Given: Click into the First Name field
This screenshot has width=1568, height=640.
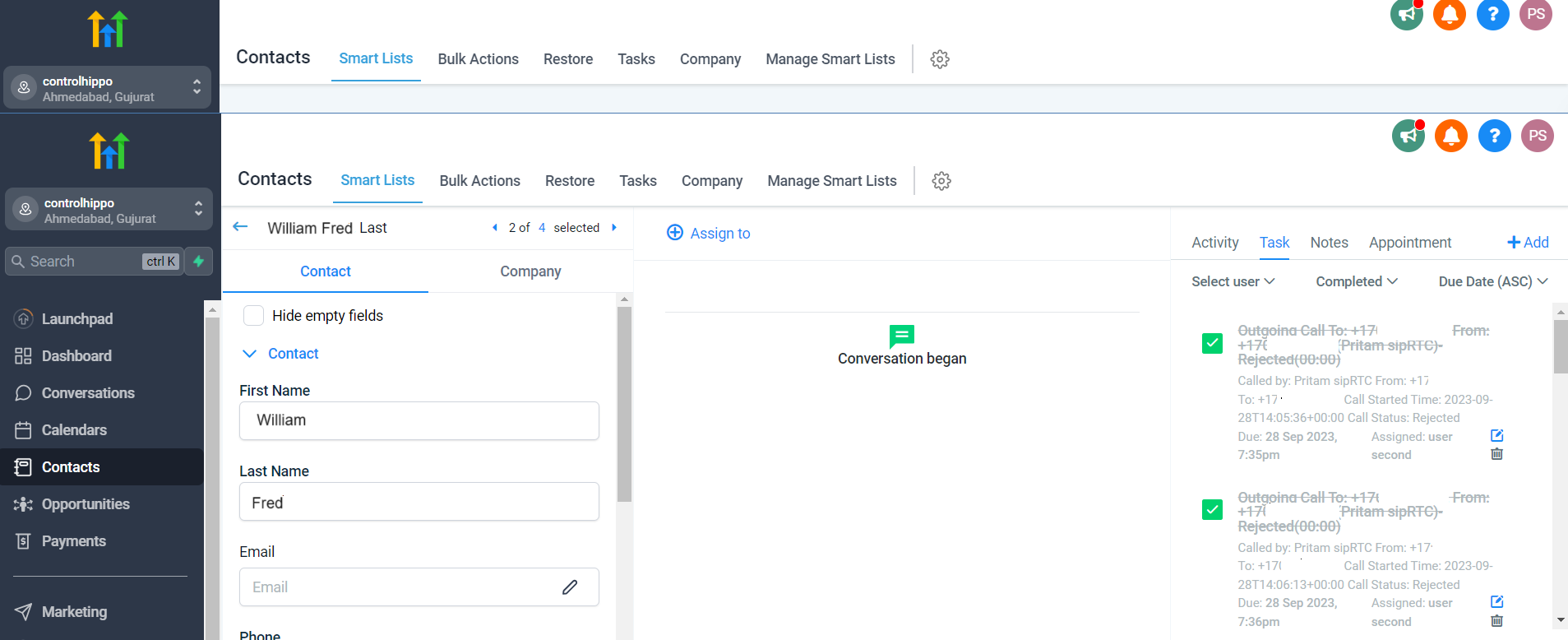Looking at the screenshot, I should click(419, 420).
